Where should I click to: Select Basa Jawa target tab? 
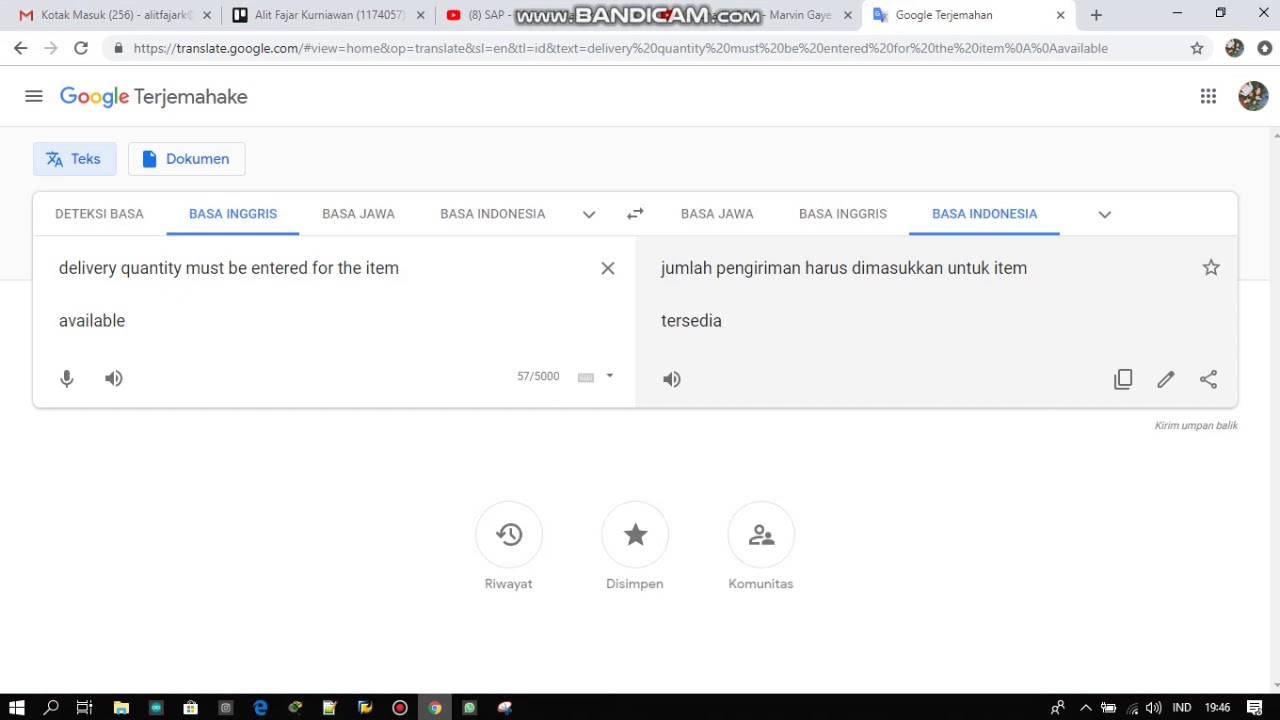coord(717,214)
